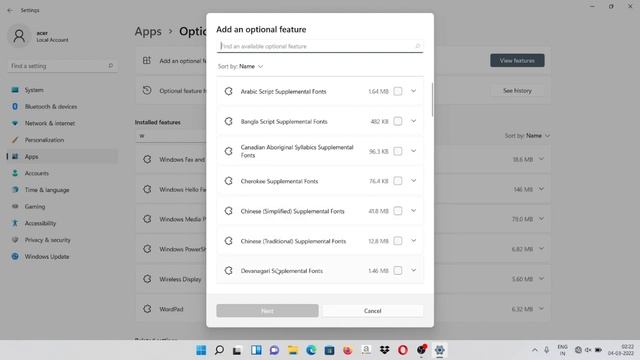This screenshot has width=640, height=360.
Task: Open Bluetooth & devices settings
Action: (62, 107)
